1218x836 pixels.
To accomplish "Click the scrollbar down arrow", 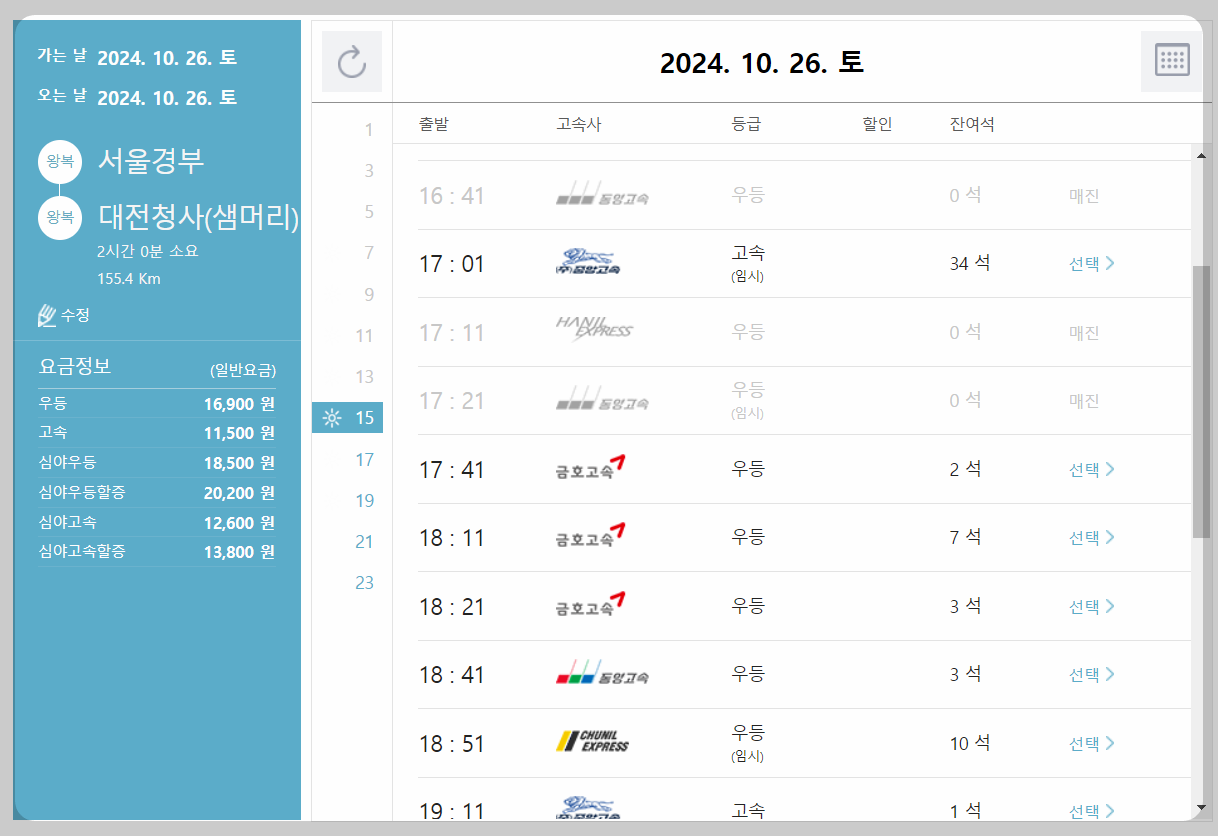I will click(x=1201, y=807).
